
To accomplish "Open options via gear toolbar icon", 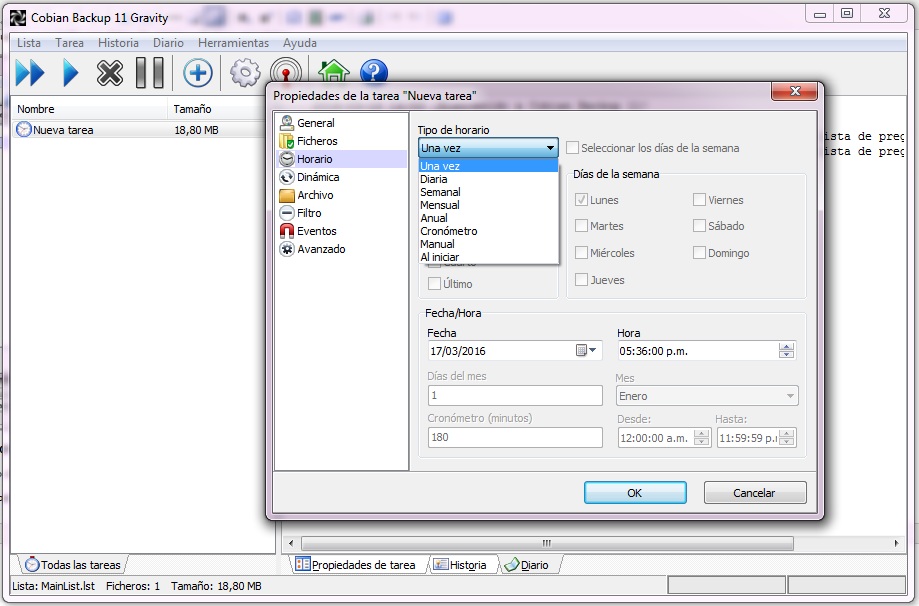I will click(x=245, y=73).
